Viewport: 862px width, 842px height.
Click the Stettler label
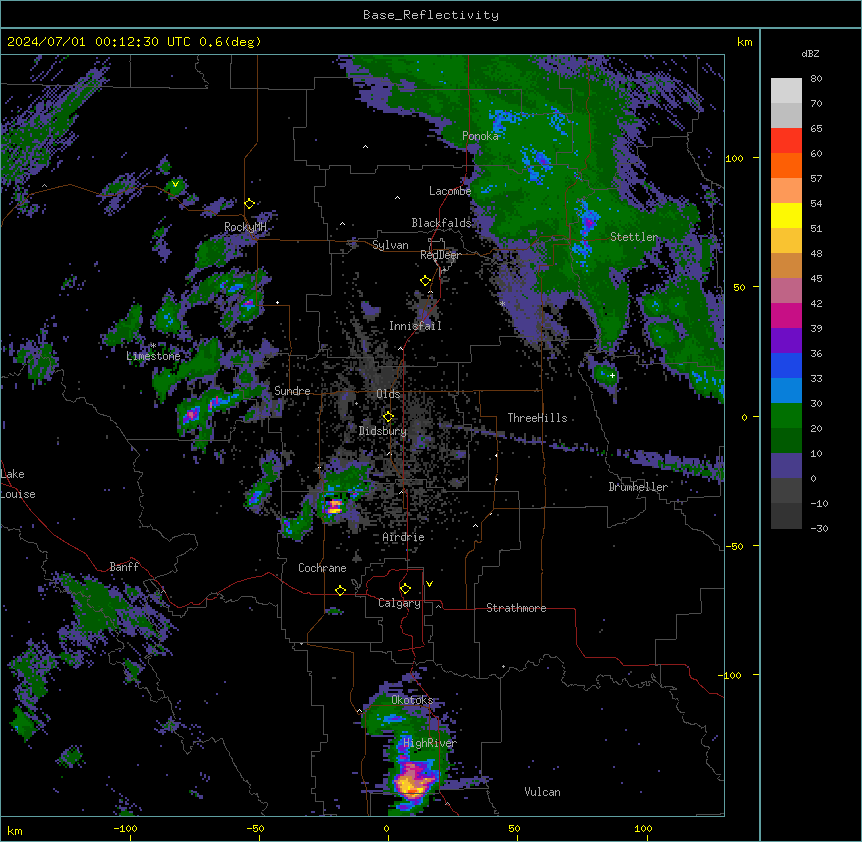(x=634, y=237)
